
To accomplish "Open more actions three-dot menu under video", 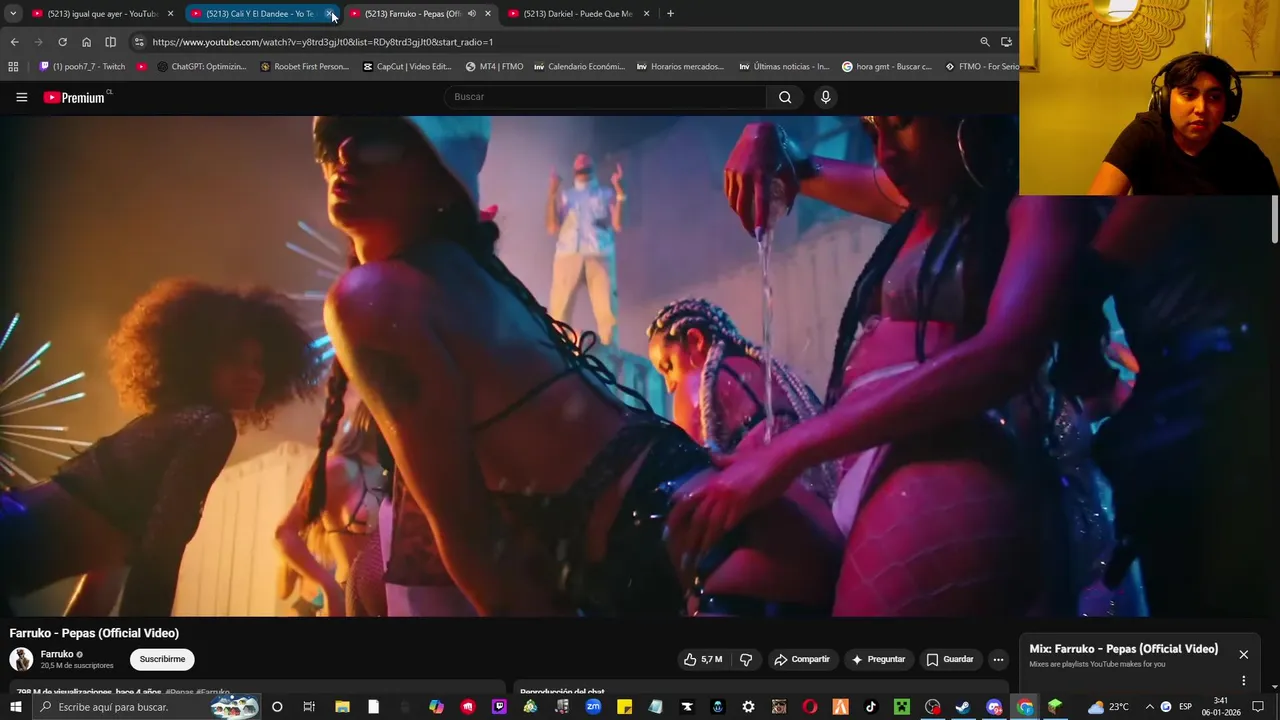I will 998,659.
